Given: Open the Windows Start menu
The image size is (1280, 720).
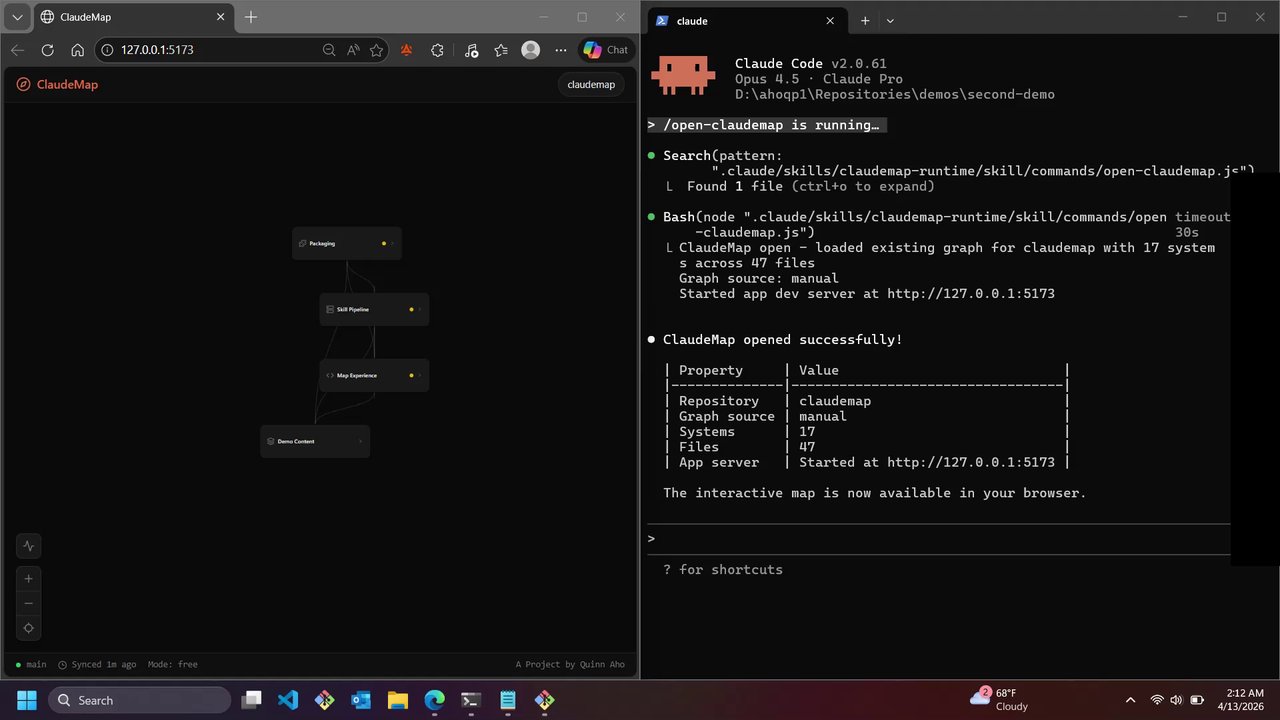Looking at the screenshot, I should pos(26,700).
